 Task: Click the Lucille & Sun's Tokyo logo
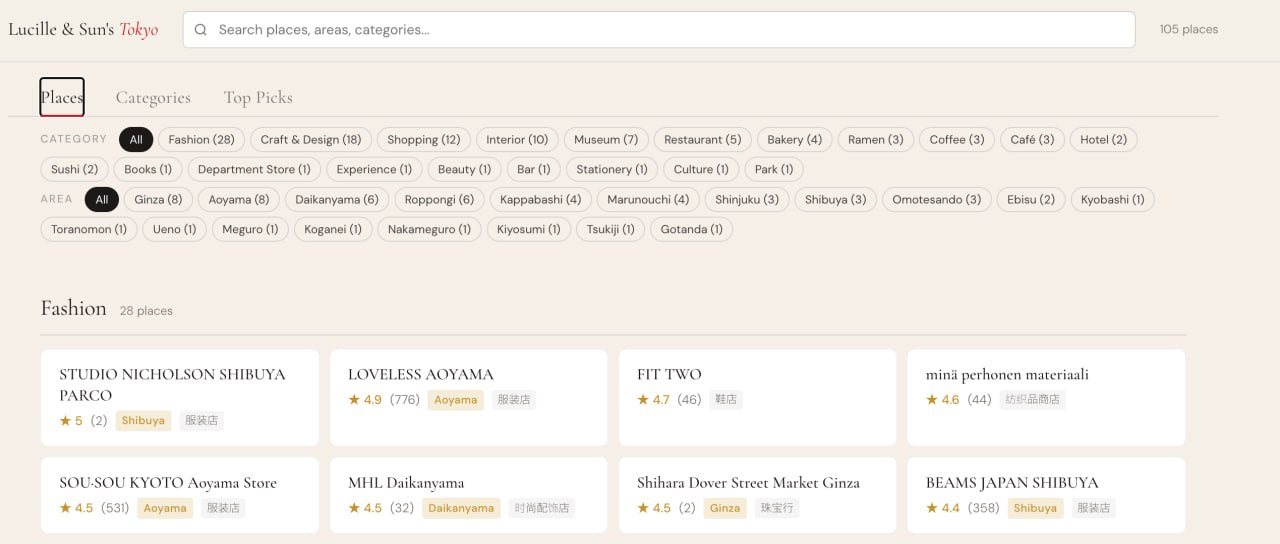coord(83,30)
